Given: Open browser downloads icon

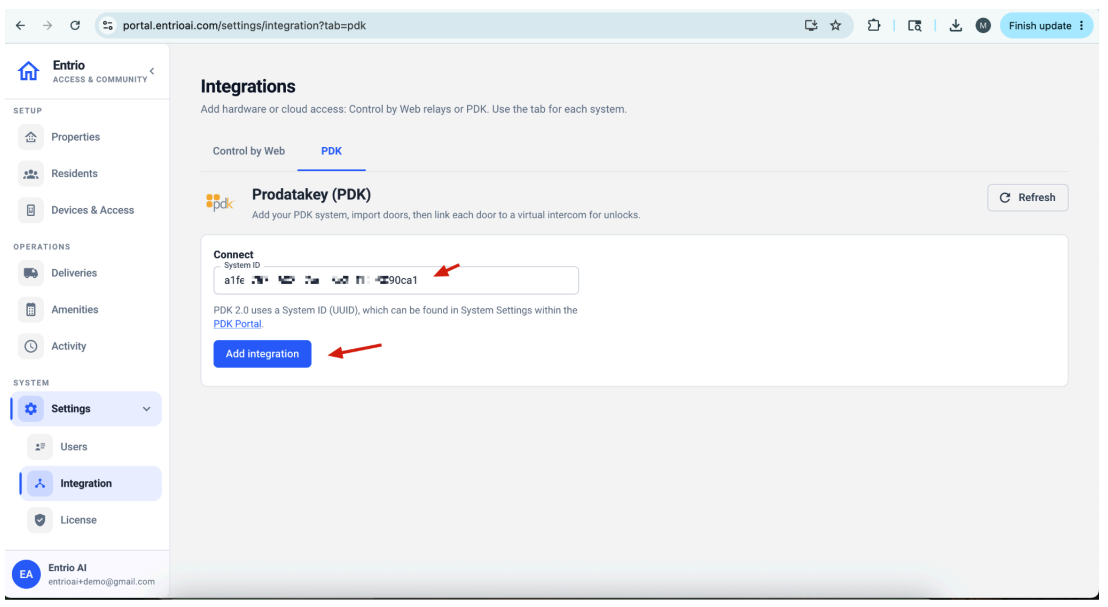Looking at the screenshot, I should click(x=955, y=25).
